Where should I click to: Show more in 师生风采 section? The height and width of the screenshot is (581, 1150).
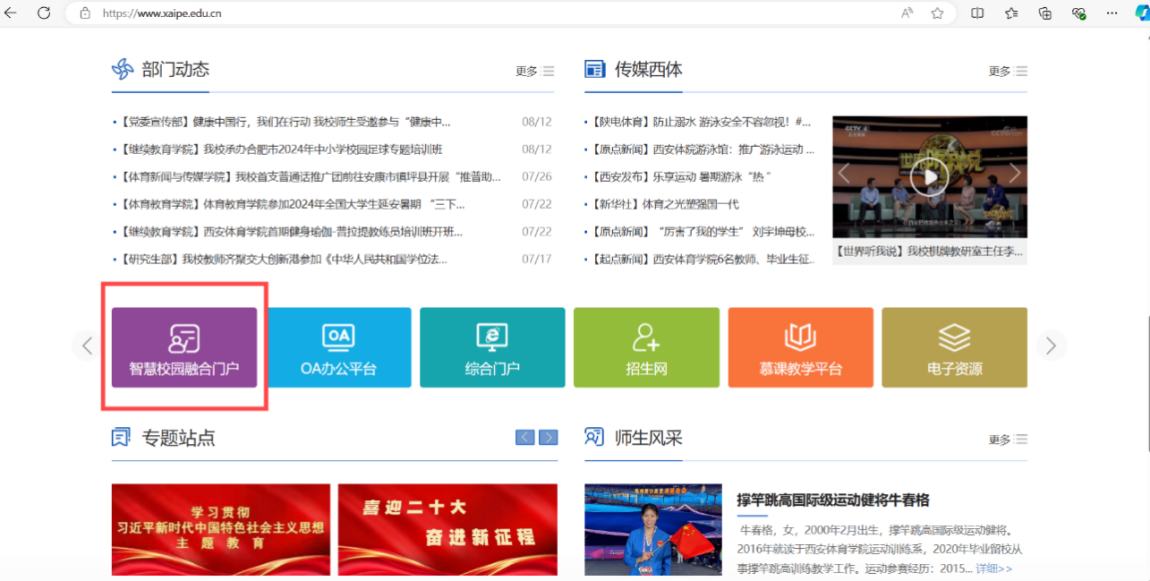[x=1007, y=439]
